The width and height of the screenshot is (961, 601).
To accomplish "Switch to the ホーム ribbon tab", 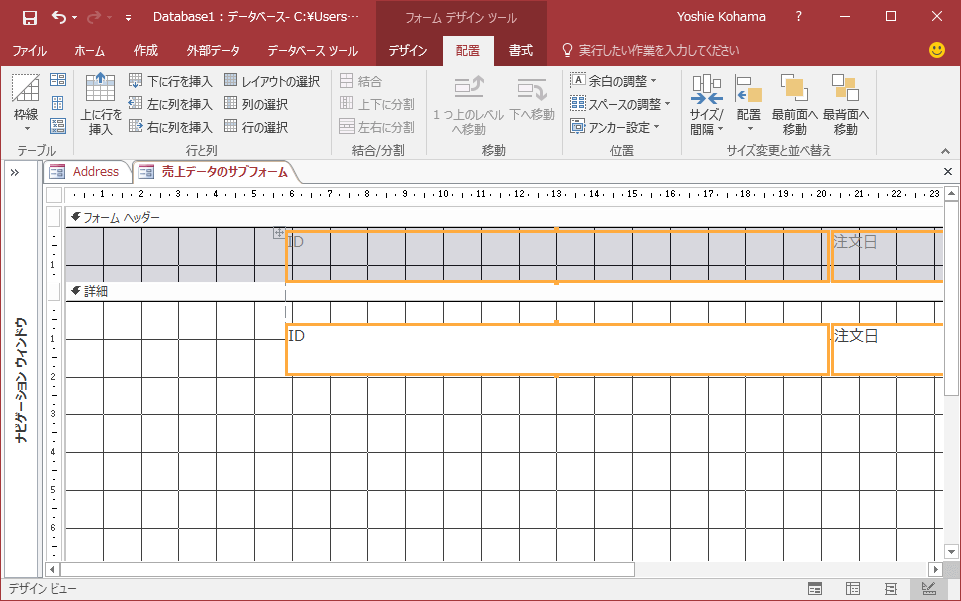I will (x=89, y=51).
